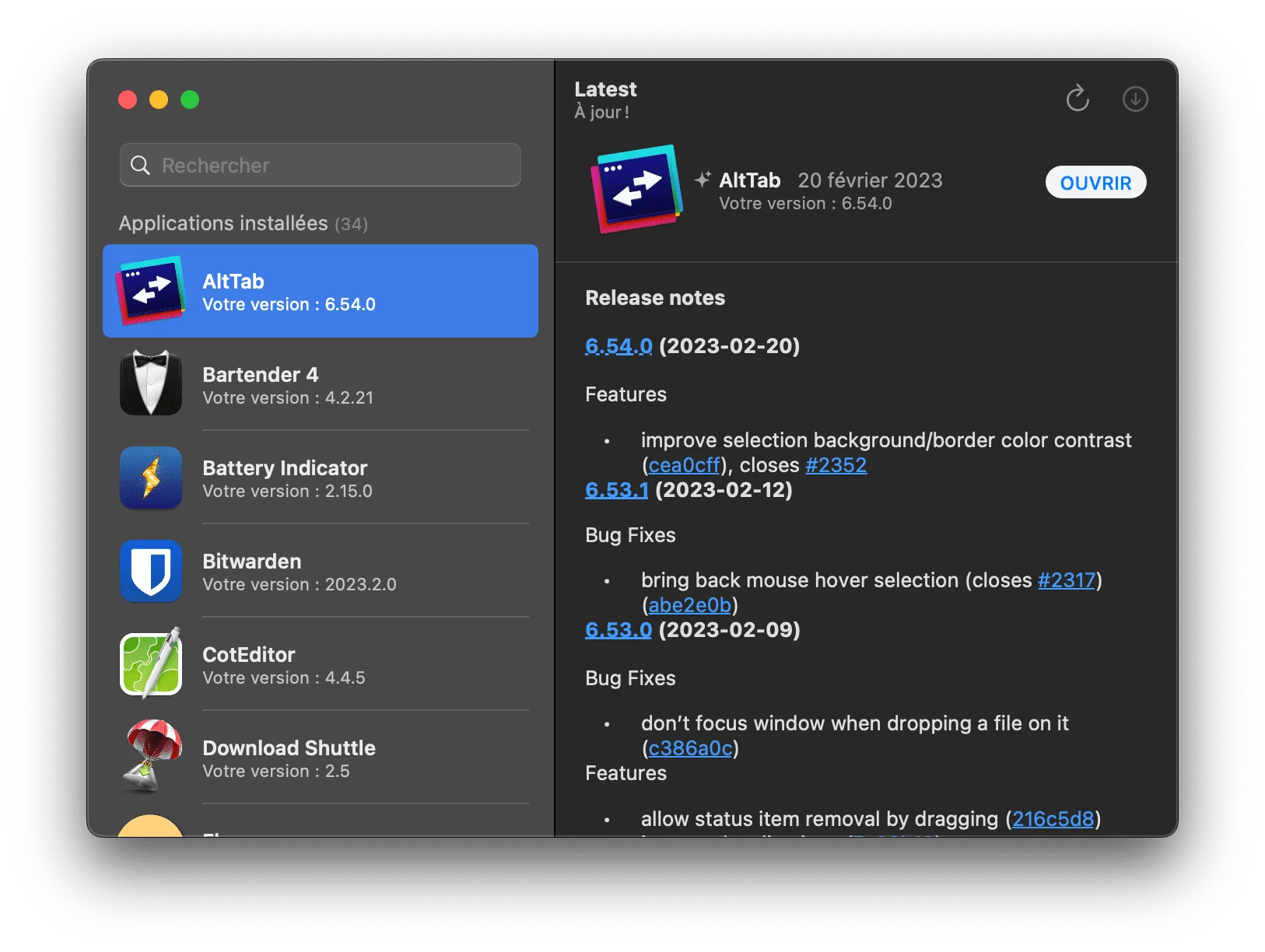Click the sparkle icon beside AltTab title
The width and height of the screenshot is (1265, 952).
pyautogui.click(x=703, y=180)
